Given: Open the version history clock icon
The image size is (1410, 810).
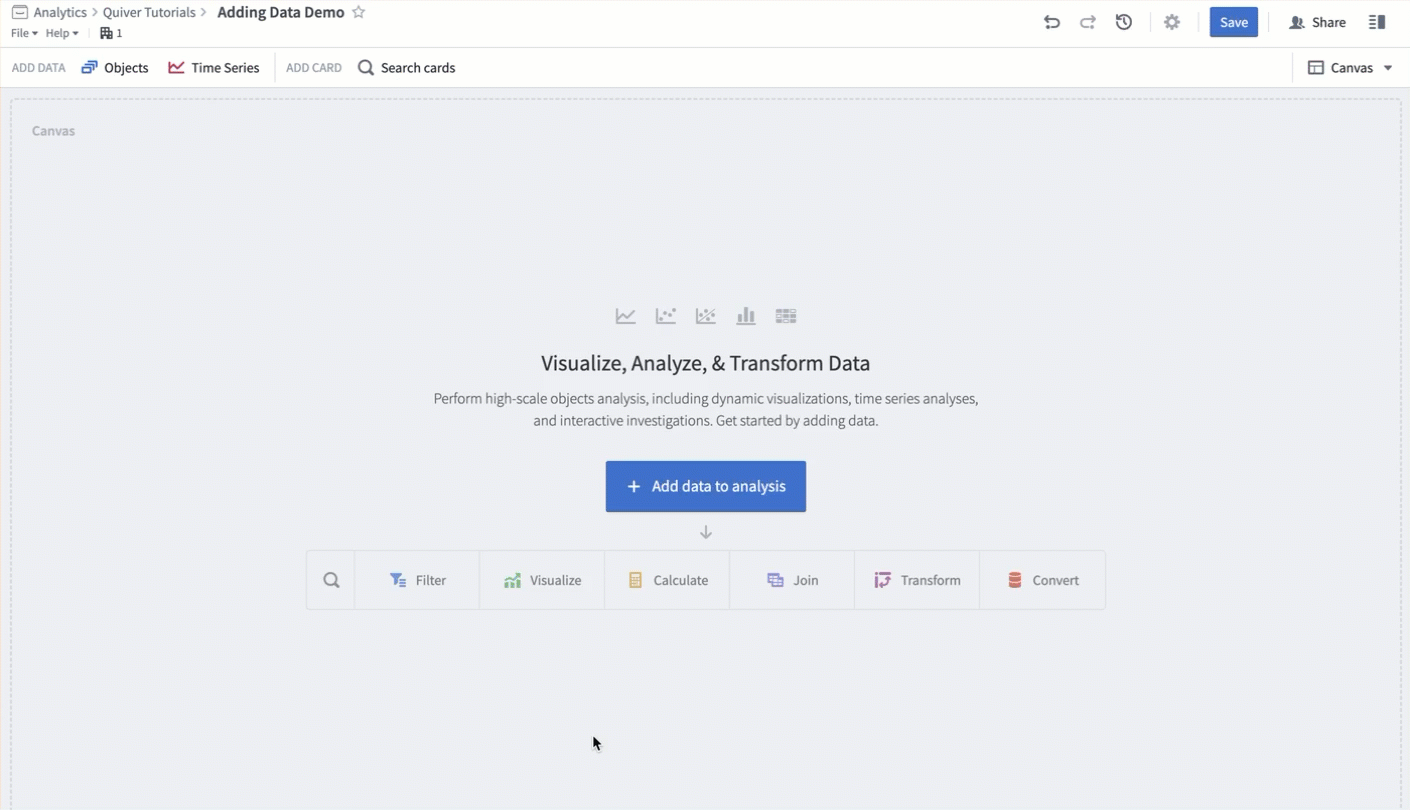Looking at the screenshot, I should [1124, 22].
